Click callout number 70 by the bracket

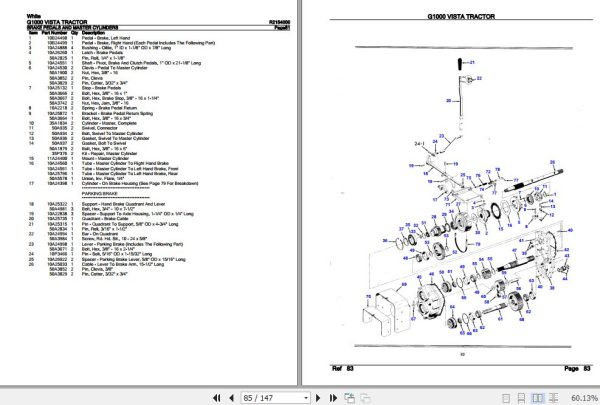(368, 297)
